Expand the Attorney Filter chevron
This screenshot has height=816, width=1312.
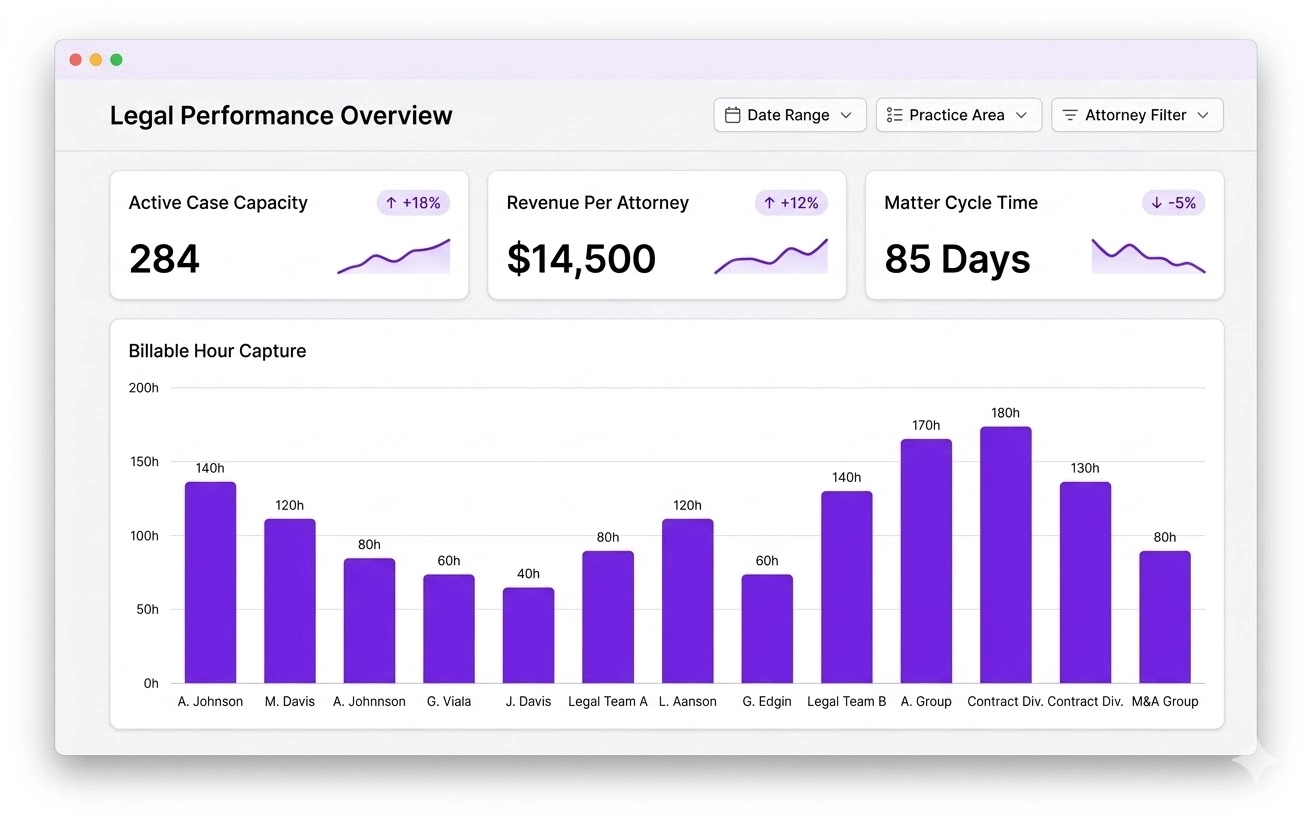point(1203,115)
